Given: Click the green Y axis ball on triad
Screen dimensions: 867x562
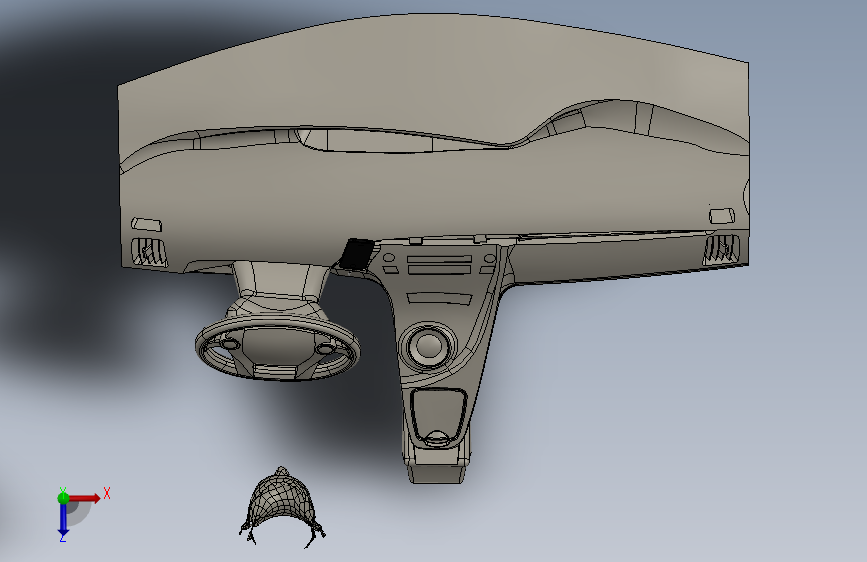Looking at the screenshot, I should point(63,498).
